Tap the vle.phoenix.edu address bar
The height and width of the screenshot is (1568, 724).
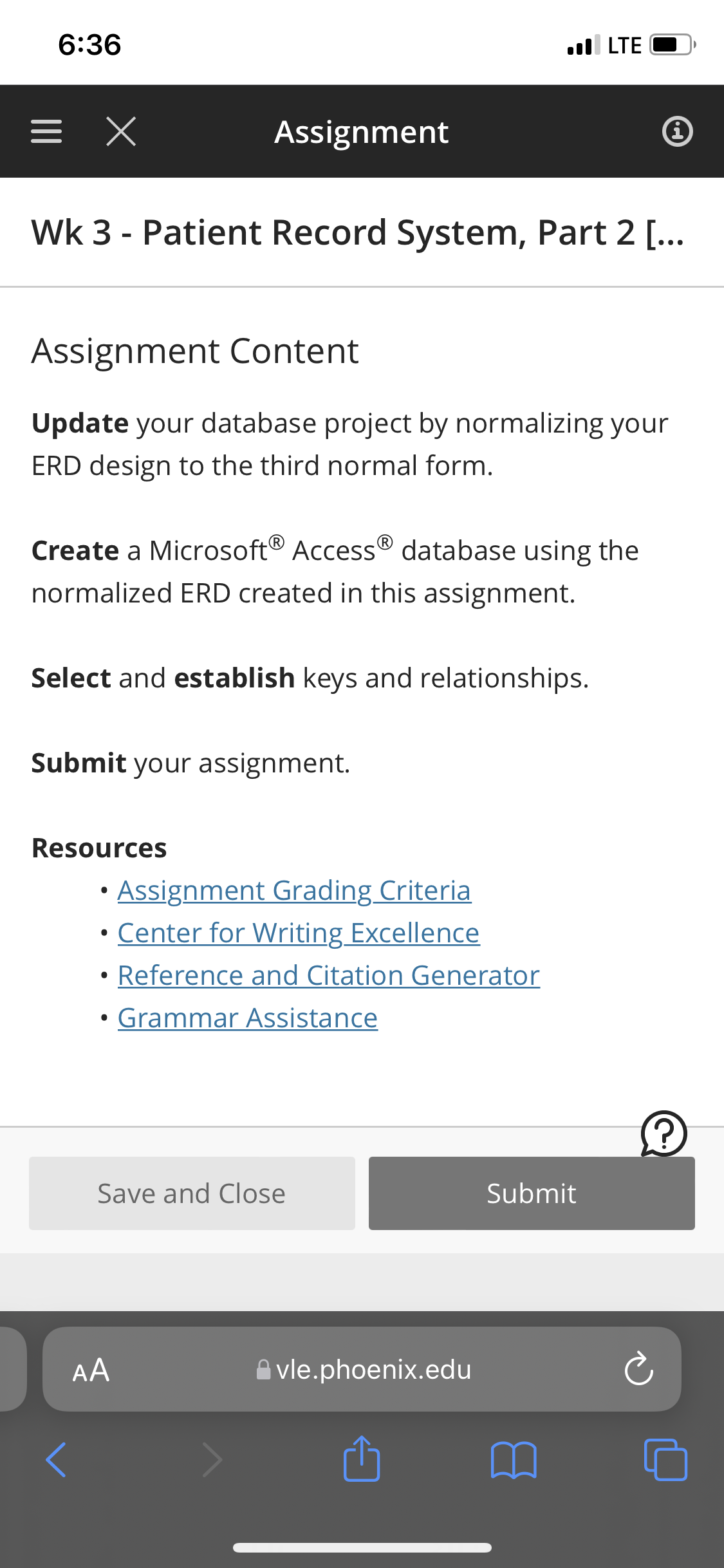click(362, 1369)
